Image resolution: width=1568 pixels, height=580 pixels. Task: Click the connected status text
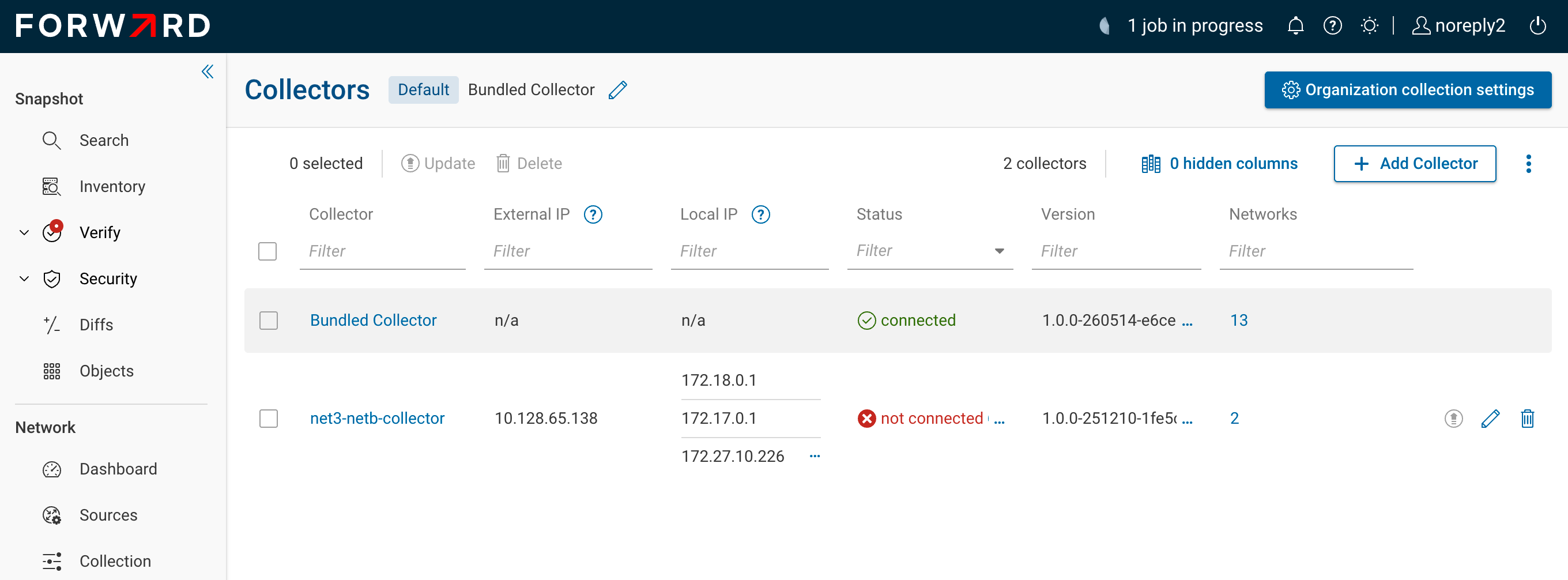(918, 321)
